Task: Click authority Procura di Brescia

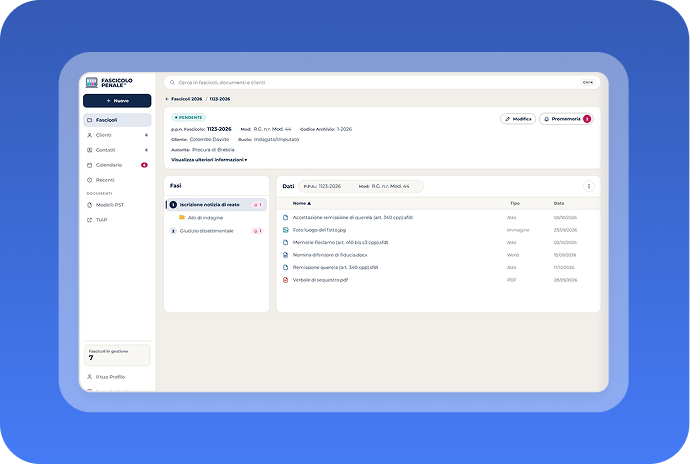Action: tap(213, 150)
